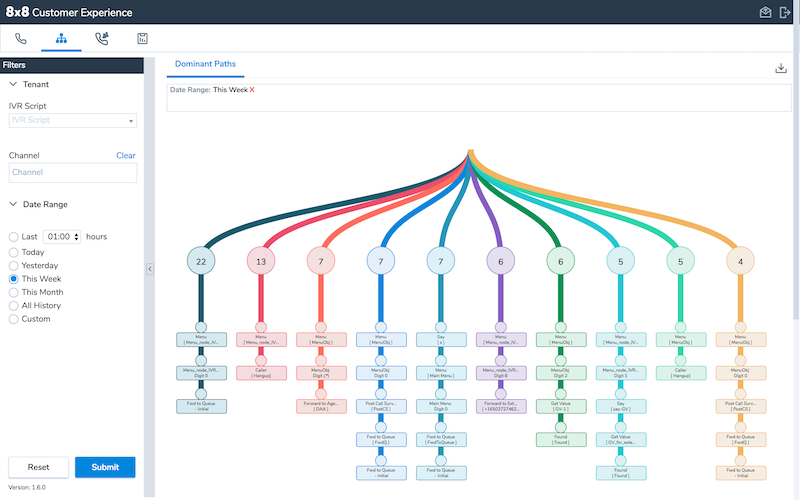Click the path node circle labeled 13
Screen dimensions: 800x500
261,261
